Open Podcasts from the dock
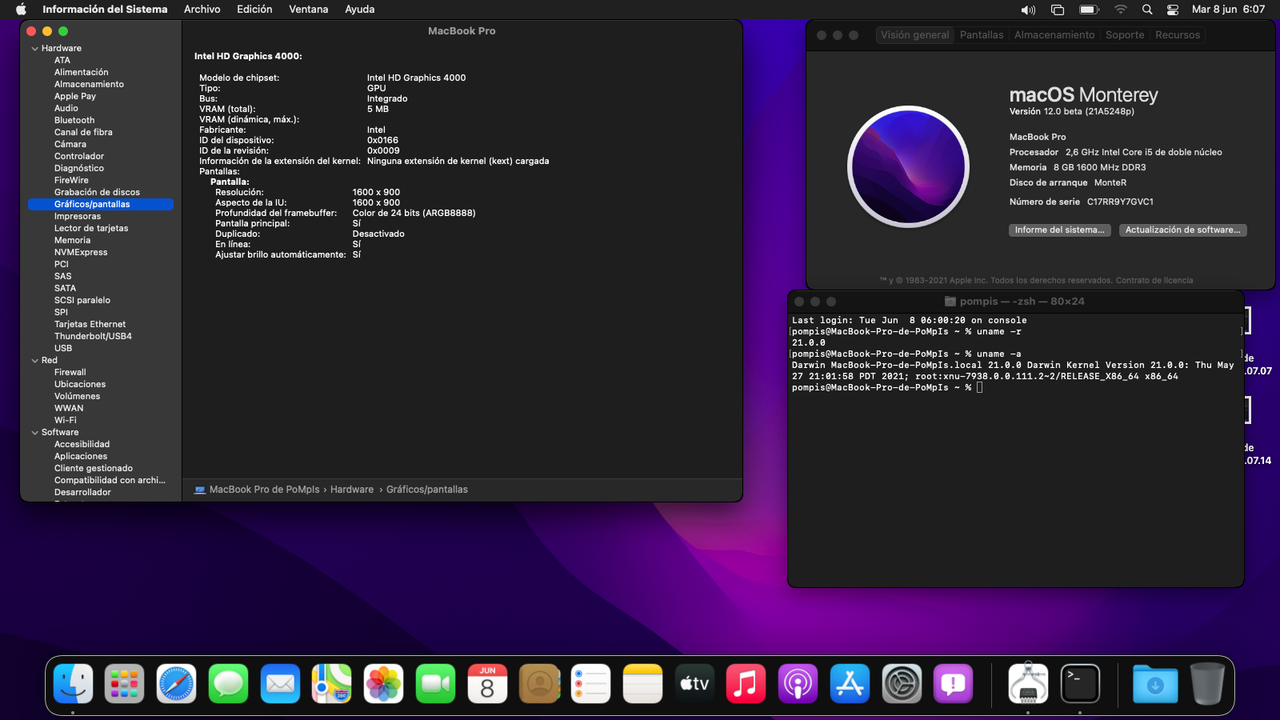The height and width of the screenshot is (720, 1280). point(798,684)
